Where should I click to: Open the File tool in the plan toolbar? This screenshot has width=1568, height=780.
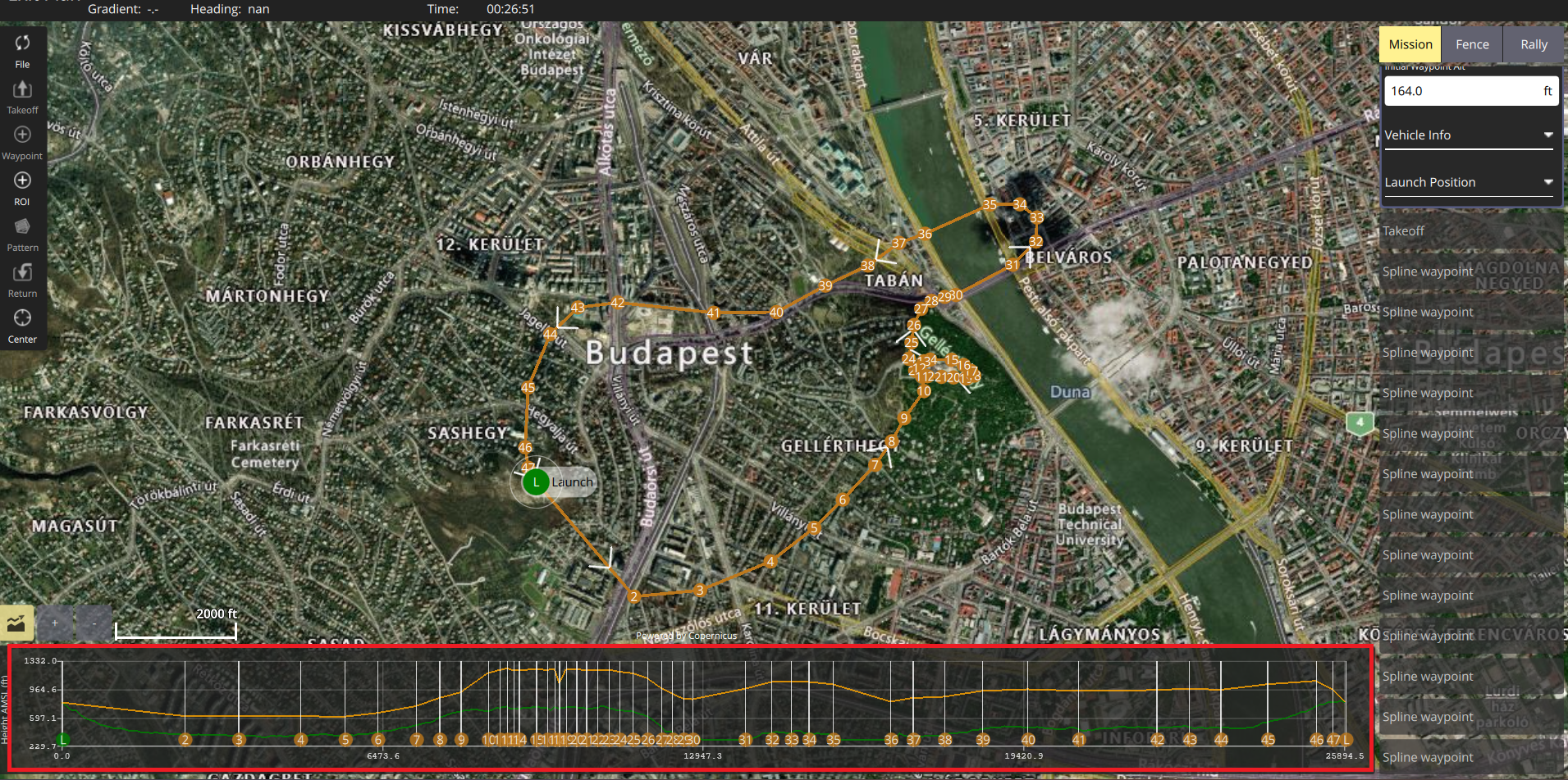pos(22,50)
